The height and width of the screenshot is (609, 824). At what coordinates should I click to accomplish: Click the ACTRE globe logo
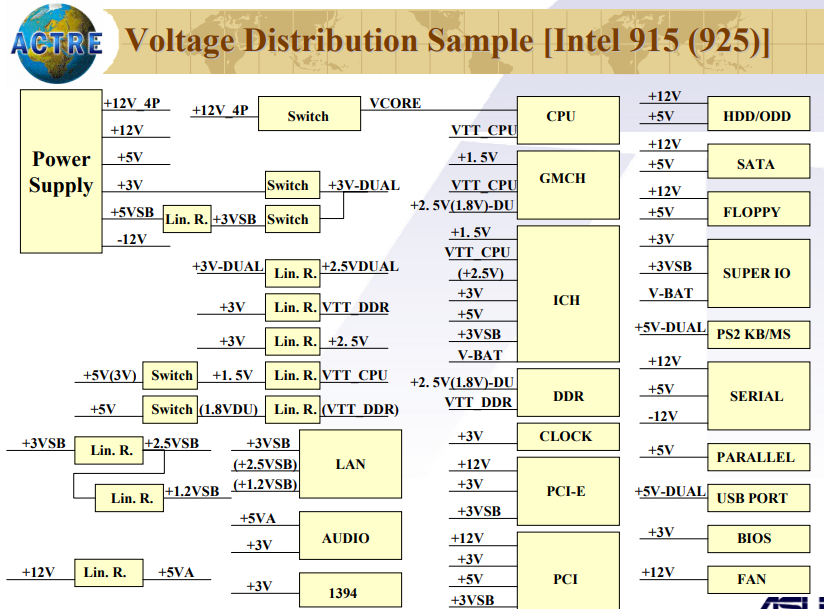coord(56,44)
